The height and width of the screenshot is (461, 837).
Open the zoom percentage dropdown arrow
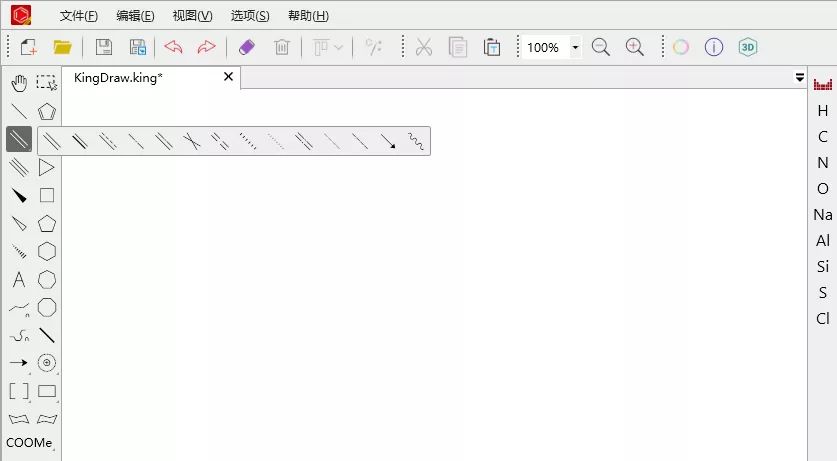pyautogui.click(x=575, y=47)
